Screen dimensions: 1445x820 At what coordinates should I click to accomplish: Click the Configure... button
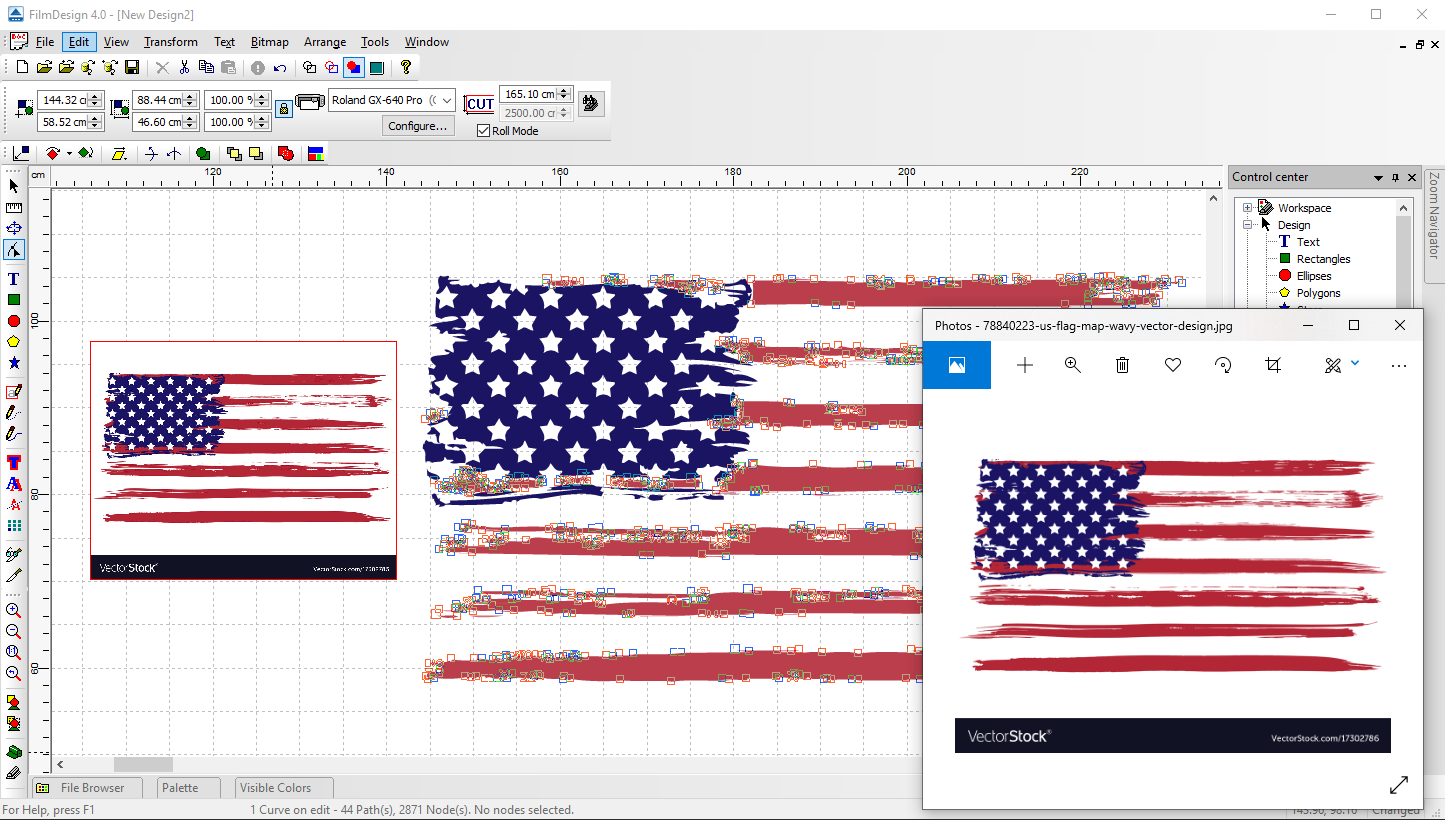[418, 126]
